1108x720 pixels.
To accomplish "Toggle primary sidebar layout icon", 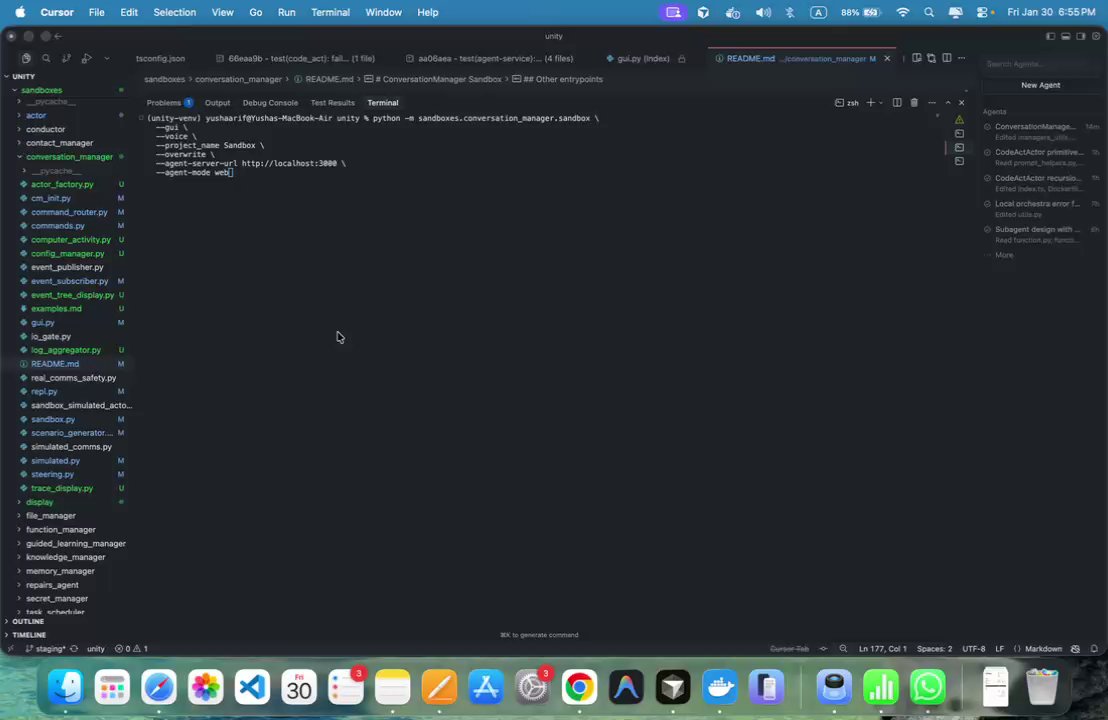I will (1050, 36).
